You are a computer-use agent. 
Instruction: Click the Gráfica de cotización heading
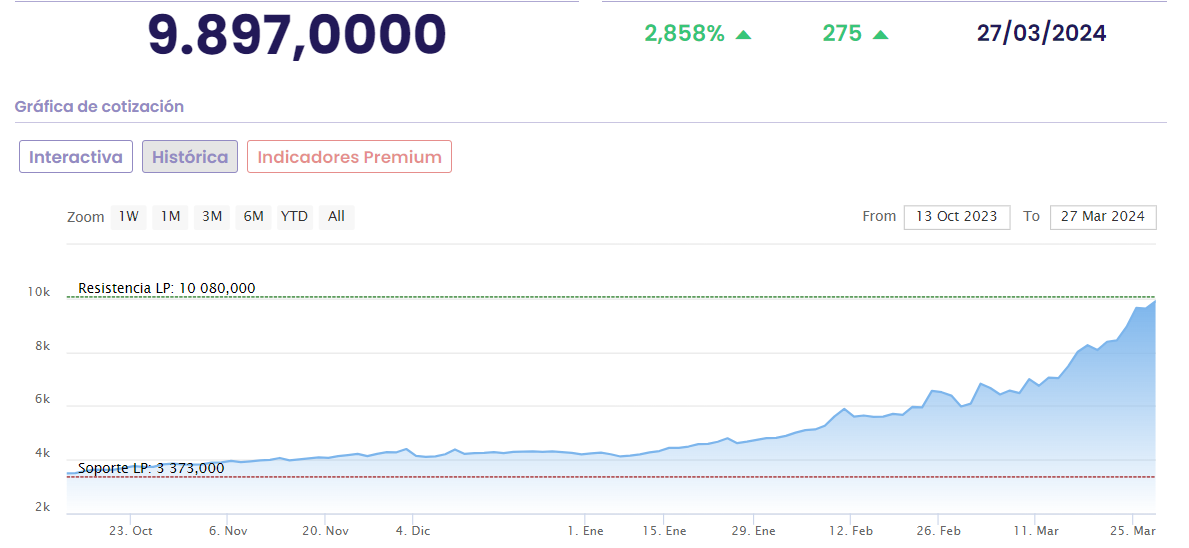99,106
